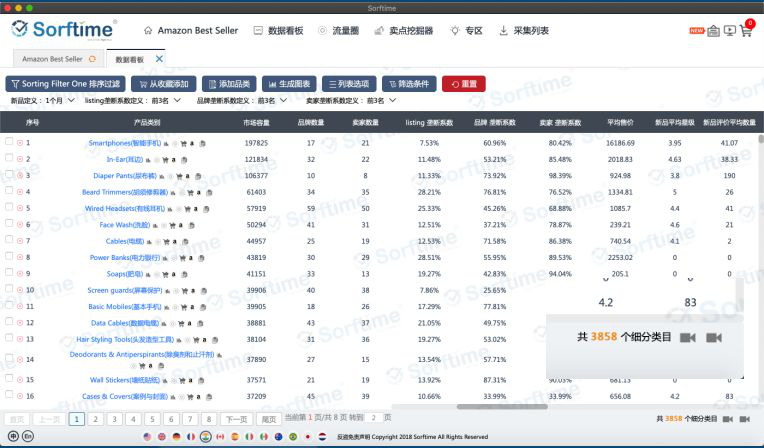Check the box for row 1 Smartphones
The image size is (764, 448).
pos(9,141)
